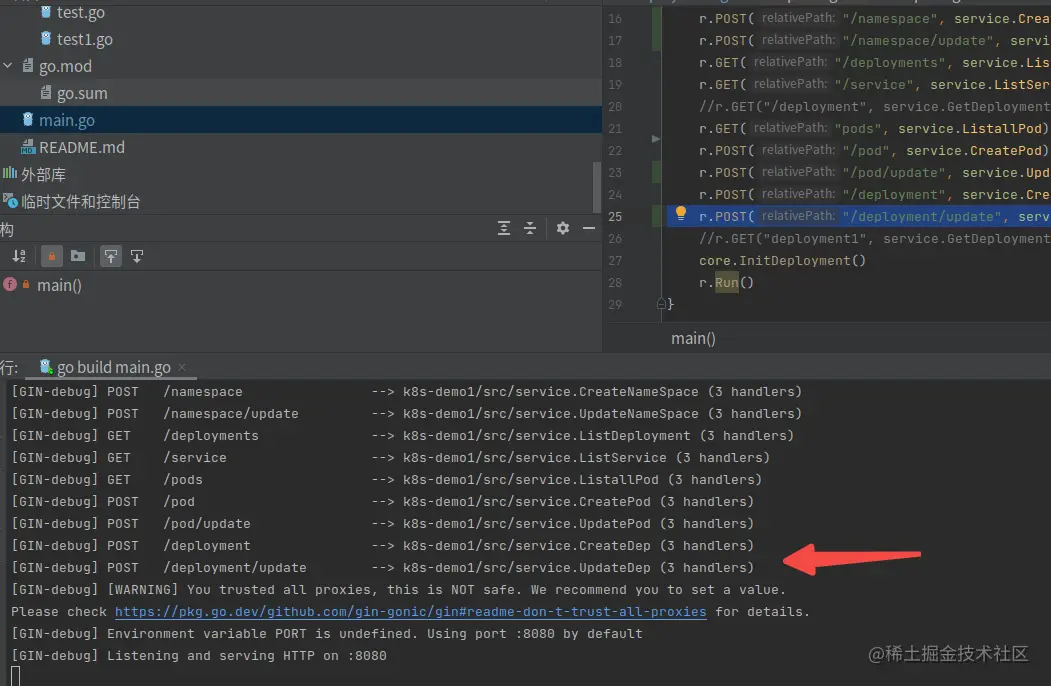Click the Go file icon of test1.go
Viewport: 1051px width, 686px height.
(46, 38)
